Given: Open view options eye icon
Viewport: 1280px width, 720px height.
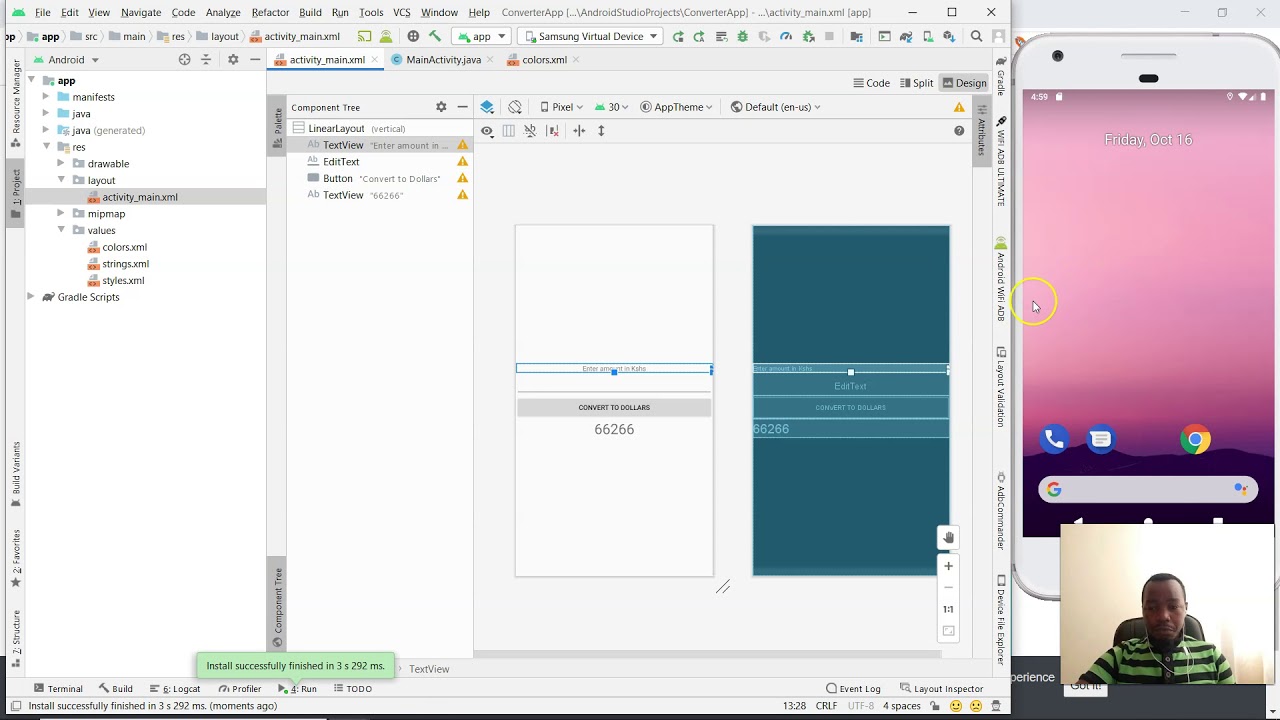Looking at the screenshot, I should coord(487,131).
